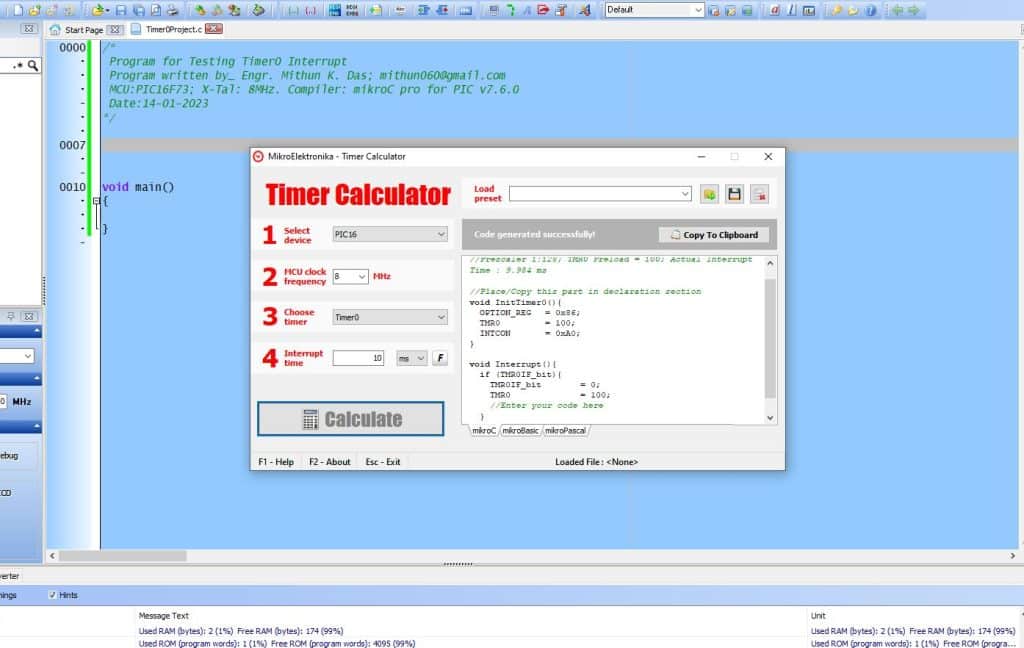Click the generated code scrollbar down arrow
Image resolution: width=1024 pixels, height=648 pixels.
tap(770, 418)
